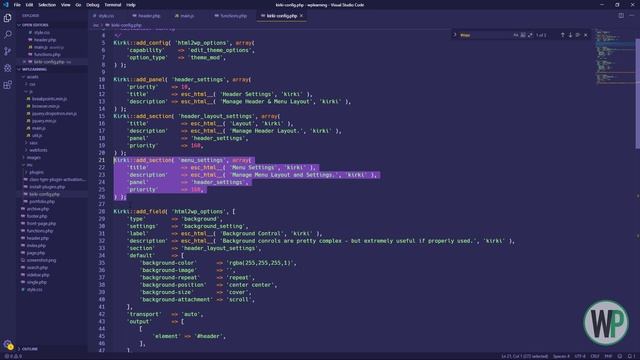Viewport: 640px width, 360px height.
Task: Expand the Outline section
Action: click(29, 349)
